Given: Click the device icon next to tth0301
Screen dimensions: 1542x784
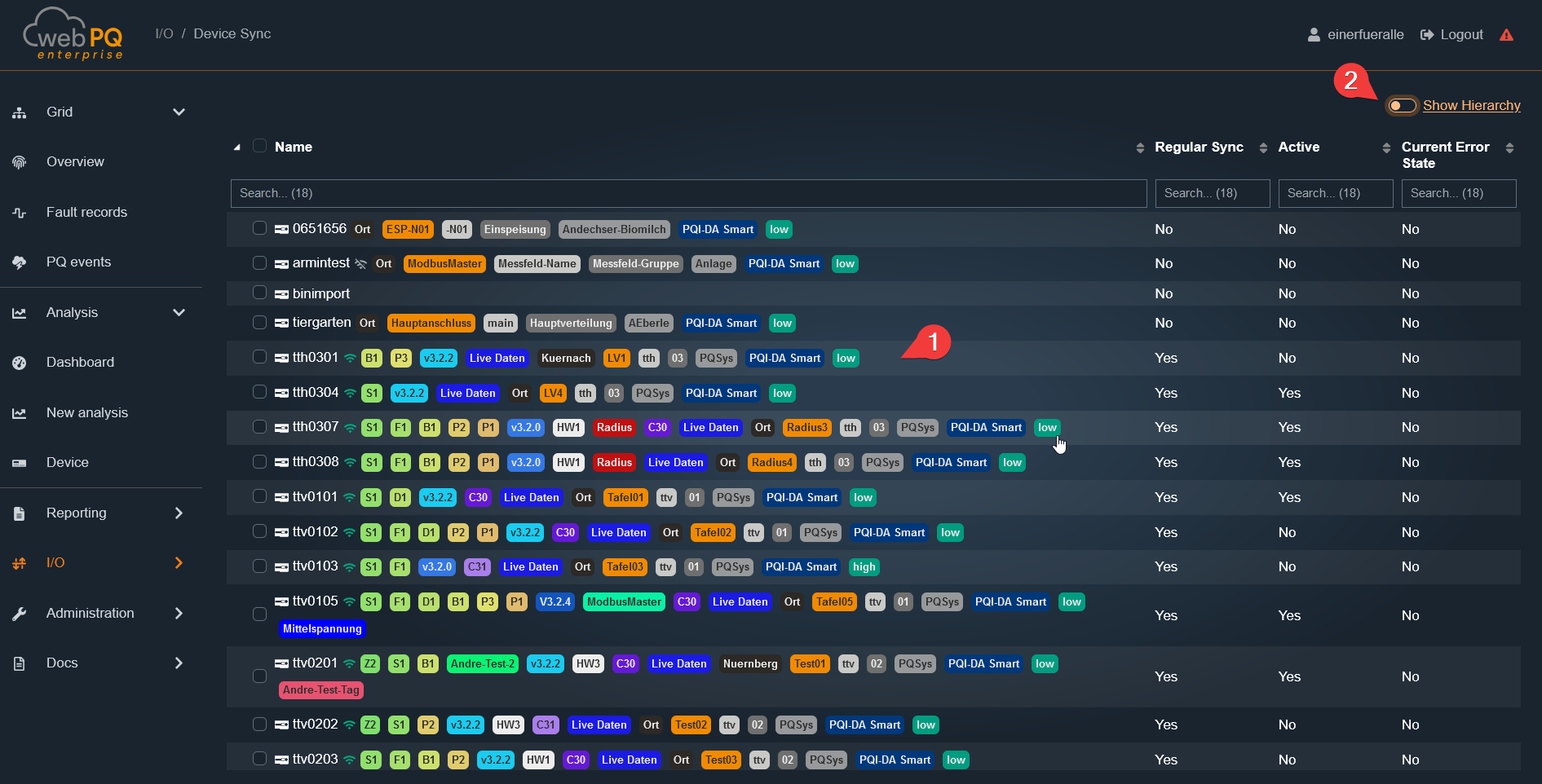Looking at the screenshot, I should tap(281, 359).
